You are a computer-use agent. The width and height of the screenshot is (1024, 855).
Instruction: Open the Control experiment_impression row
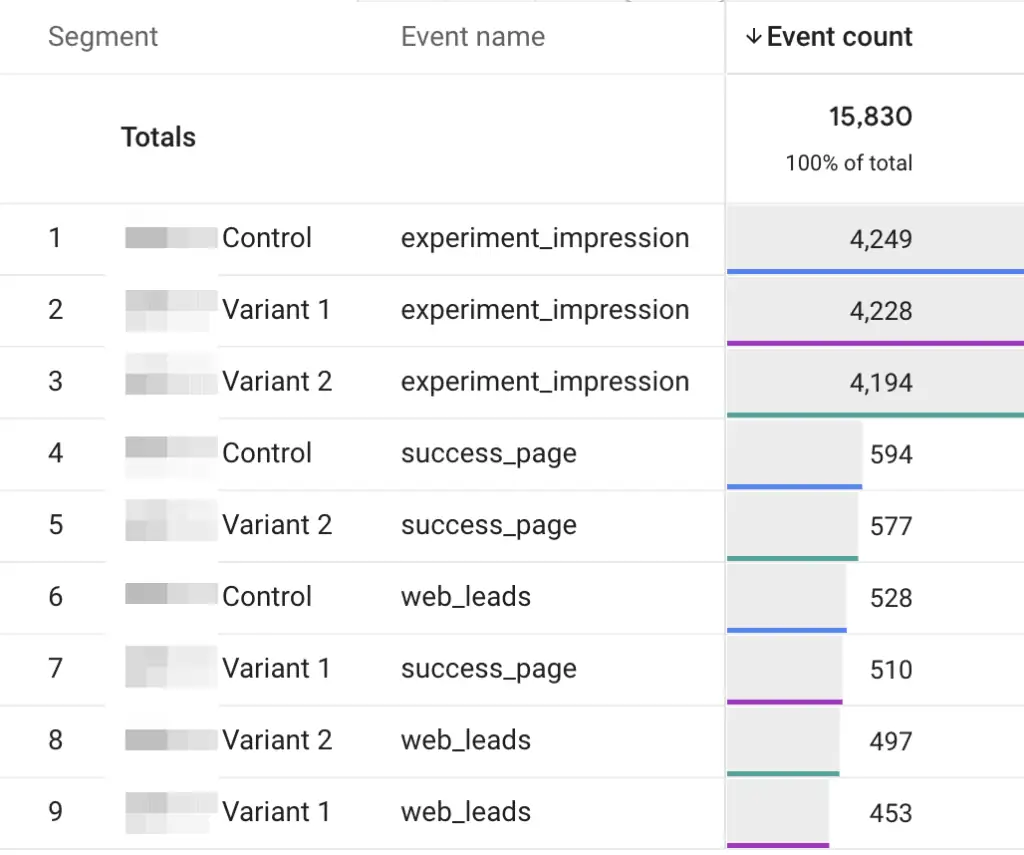pyautogui.click(x=544, y=238)
